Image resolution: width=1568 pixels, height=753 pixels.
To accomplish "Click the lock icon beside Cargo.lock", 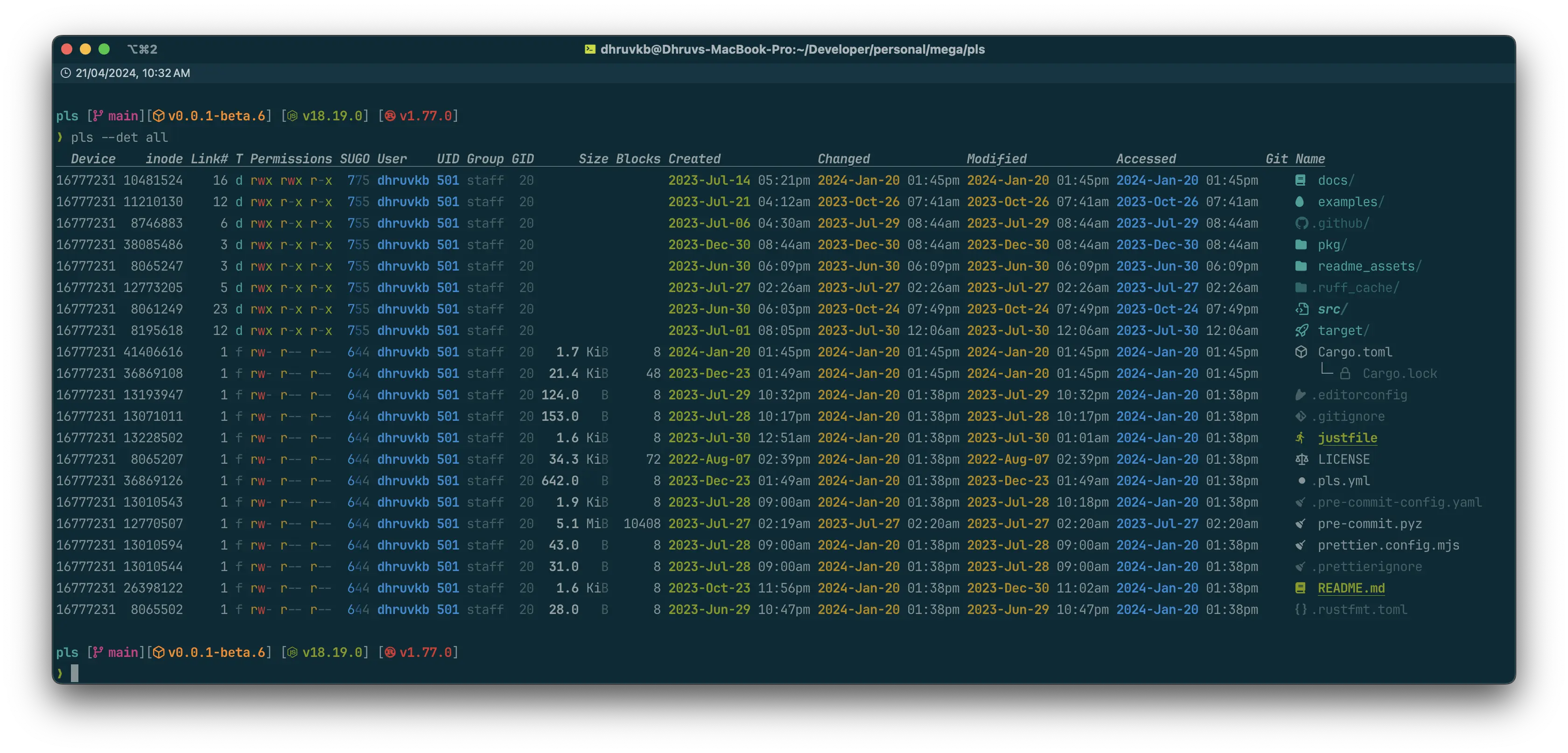I will pyautogui.click(x=1345, y=374).
